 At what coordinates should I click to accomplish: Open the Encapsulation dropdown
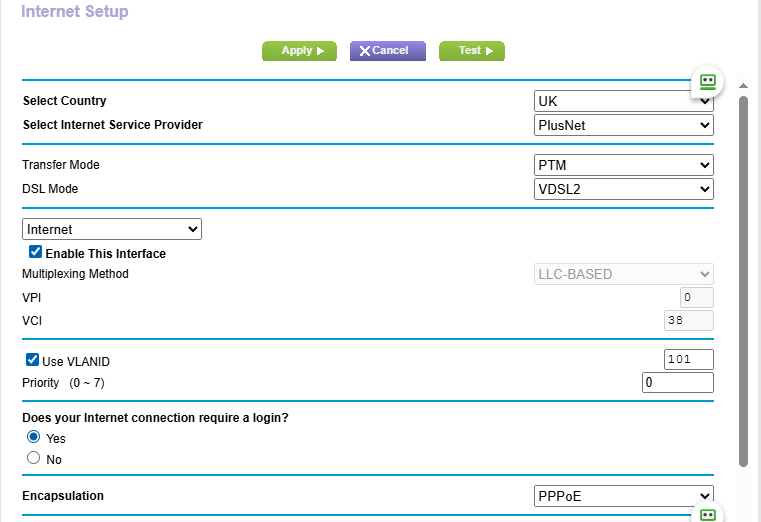(624, 496)
